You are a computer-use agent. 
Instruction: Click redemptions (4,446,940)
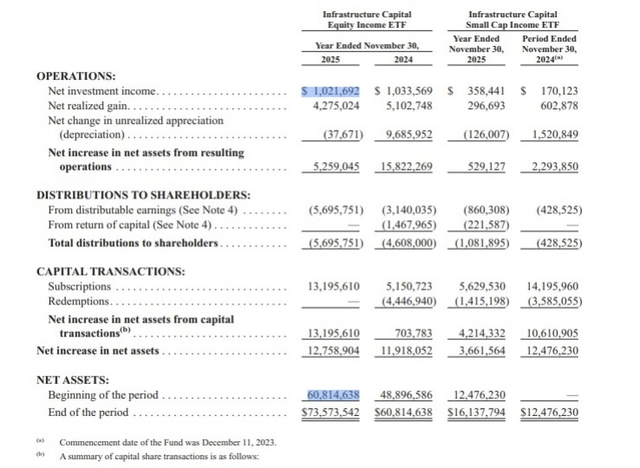(409, 302)
